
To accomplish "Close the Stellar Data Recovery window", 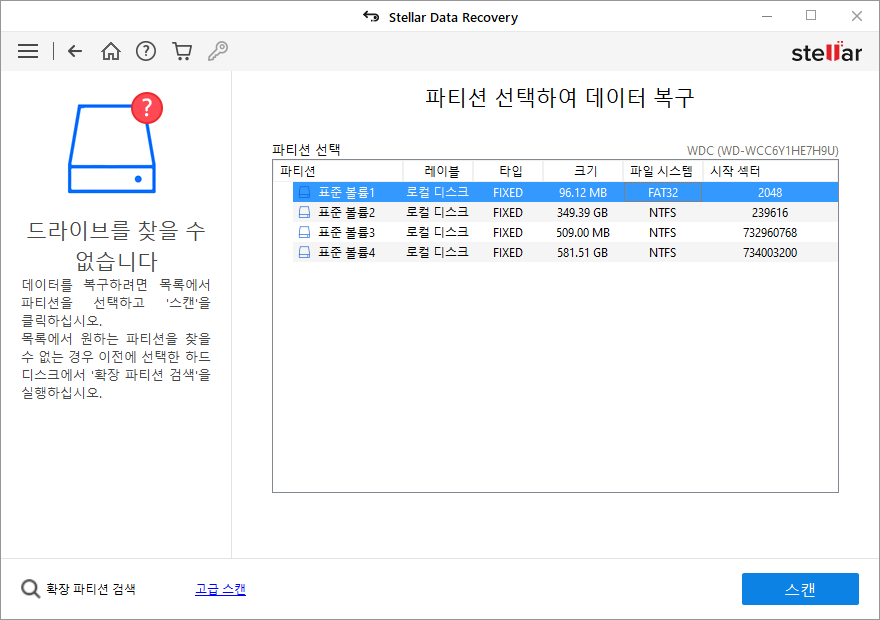I will (856, 16).
